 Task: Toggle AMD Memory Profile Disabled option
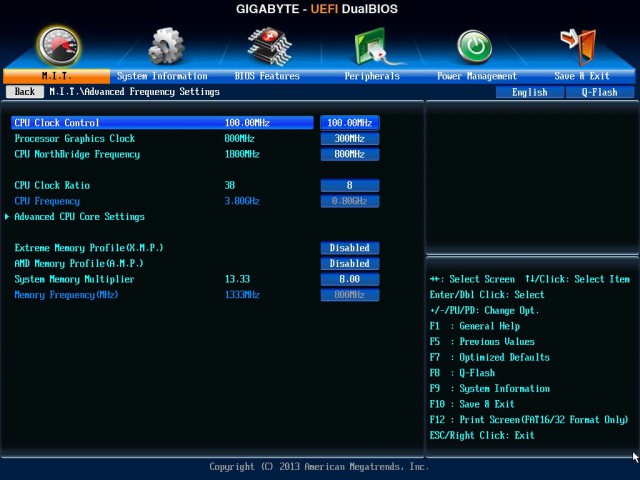coord(350,264)
